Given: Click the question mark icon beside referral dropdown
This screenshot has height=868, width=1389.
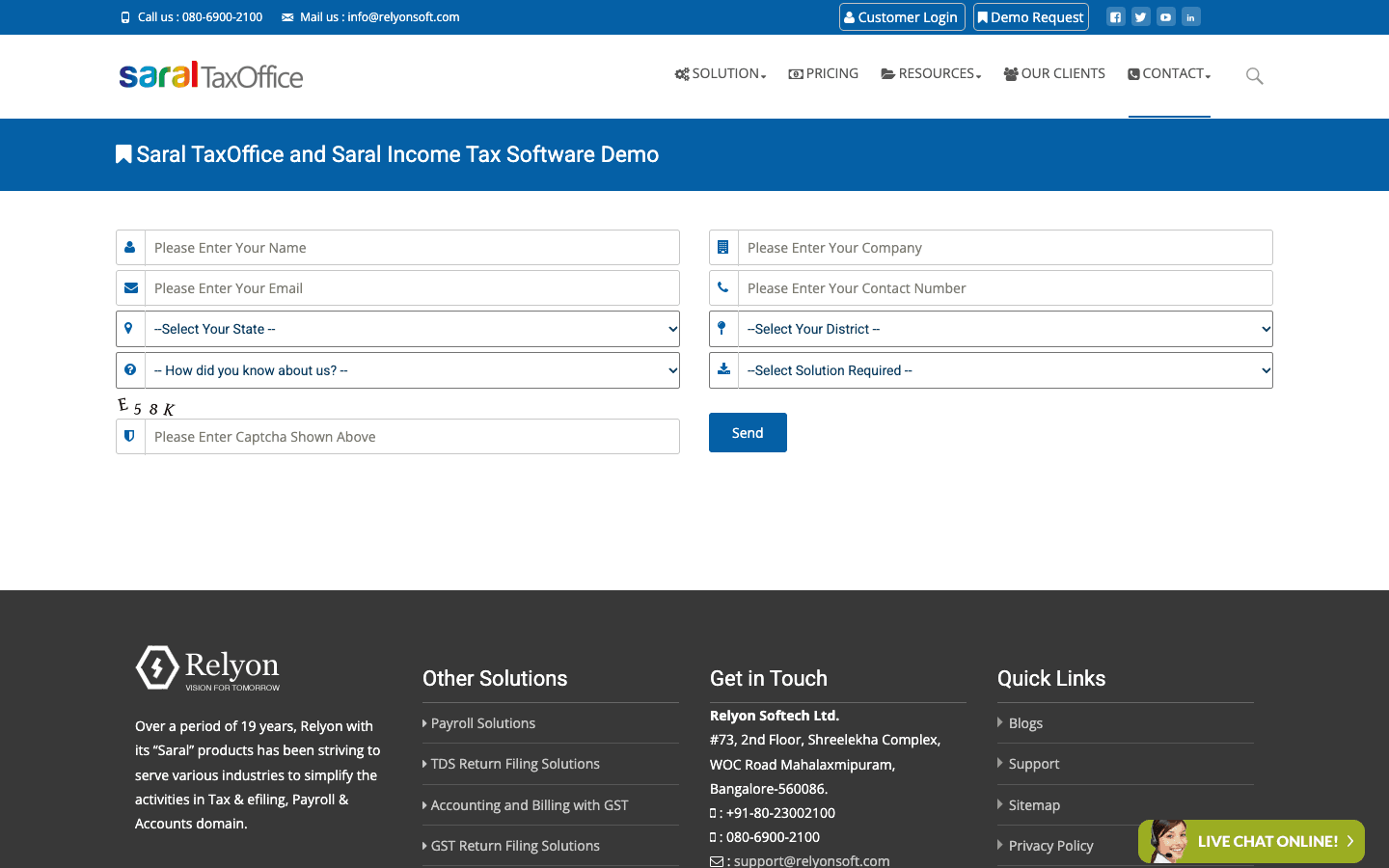Looking at the screenshot, I should 130,370.
